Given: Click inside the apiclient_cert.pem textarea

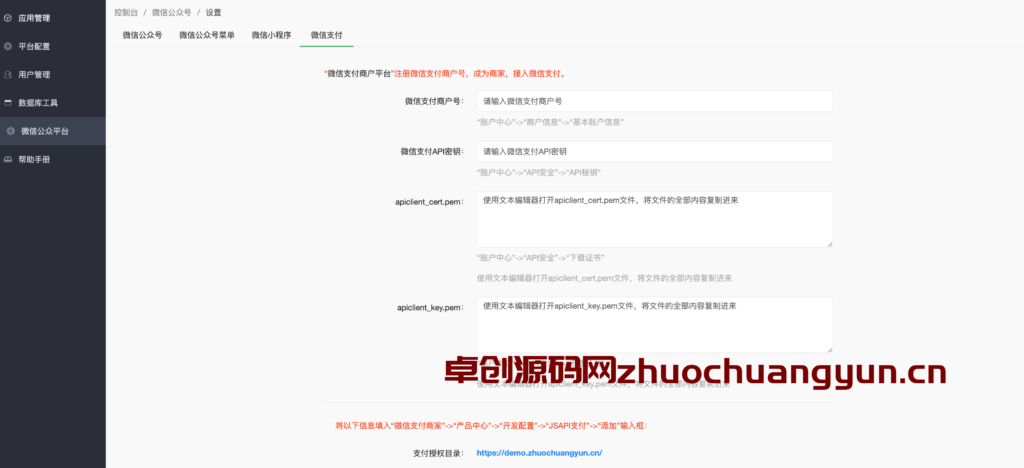Looking at the screenshot, I should pyautogui.click(x=655, y=219).
